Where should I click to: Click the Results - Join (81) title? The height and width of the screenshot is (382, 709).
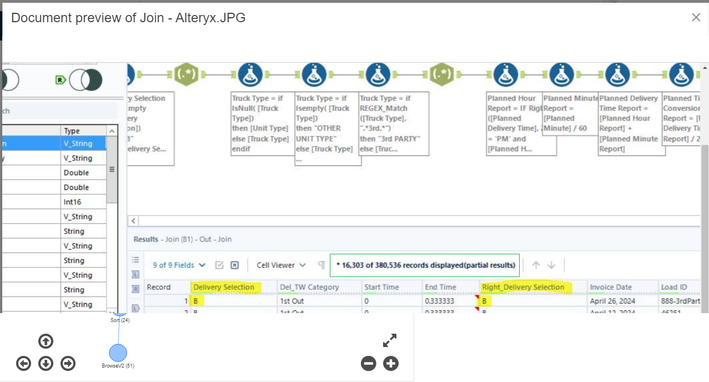point(182,239)
